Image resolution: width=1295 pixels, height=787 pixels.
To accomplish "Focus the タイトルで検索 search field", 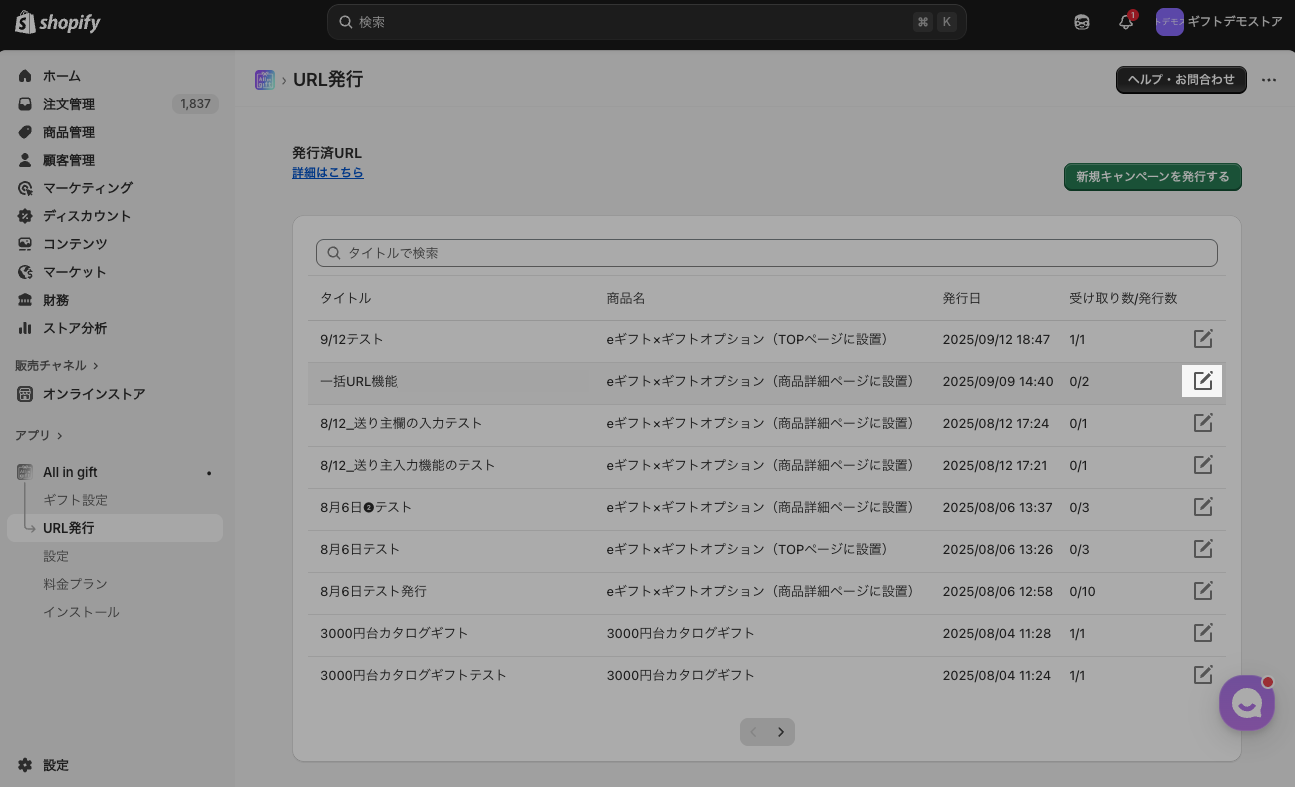I will coord(766,253).
